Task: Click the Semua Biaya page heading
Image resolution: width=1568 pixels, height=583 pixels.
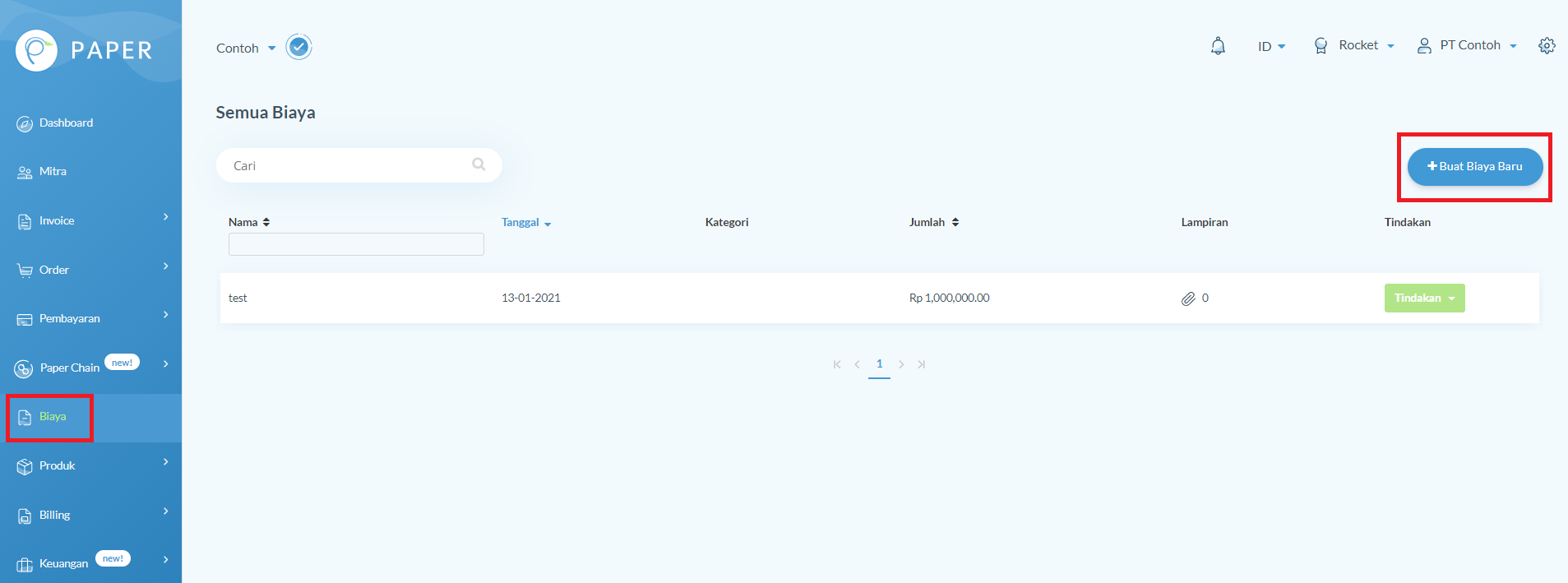Action: pyautogui.click(x=266, y=113)
